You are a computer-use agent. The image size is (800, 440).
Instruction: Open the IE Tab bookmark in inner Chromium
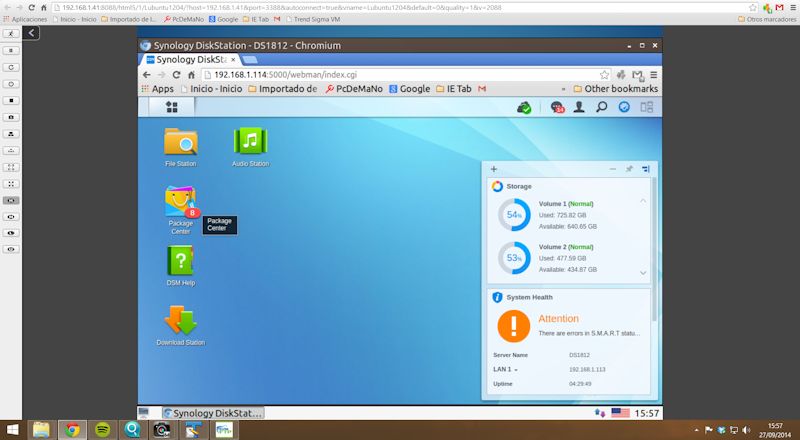click(x=454, y=89)
